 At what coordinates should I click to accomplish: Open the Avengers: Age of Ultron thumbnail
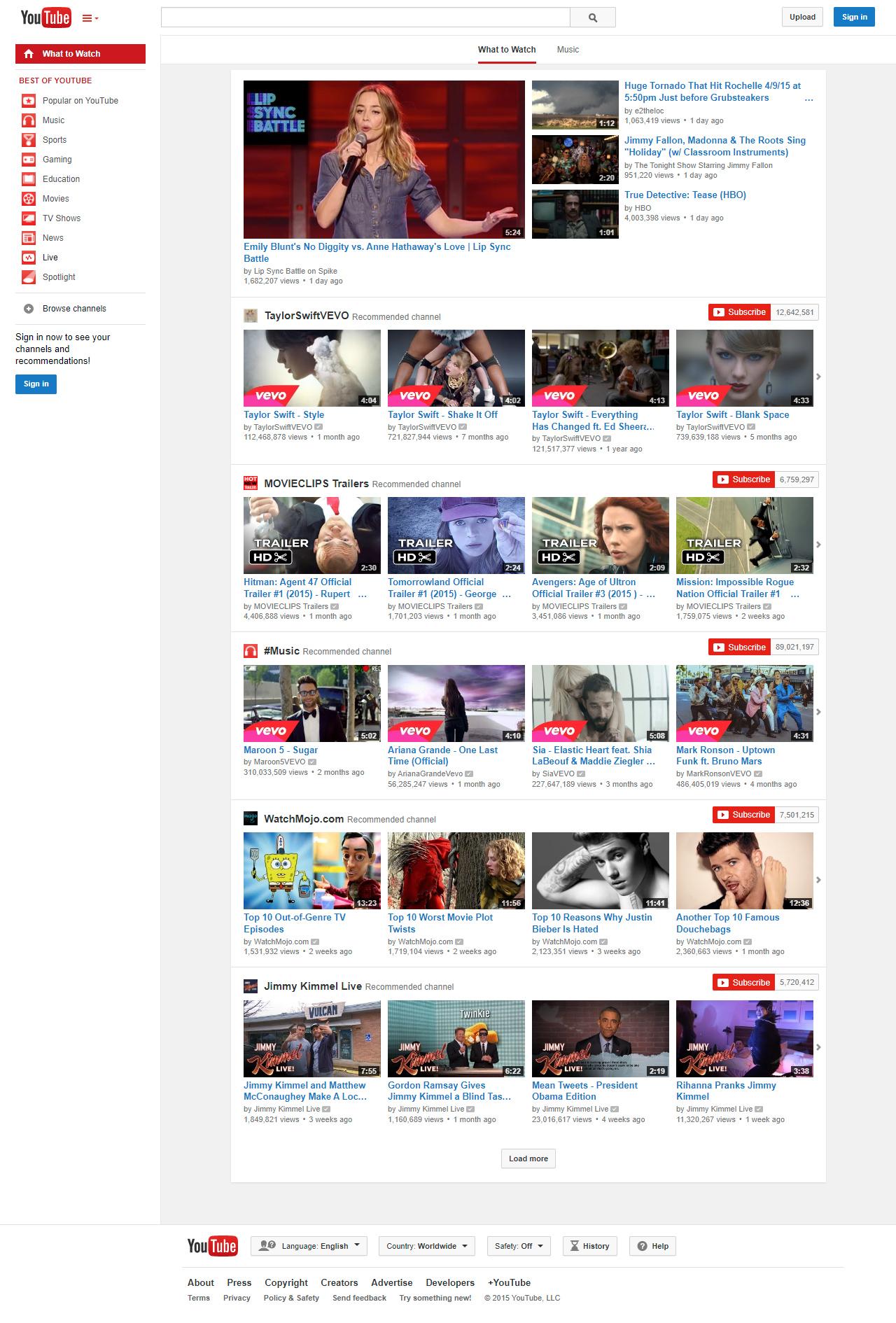(601, 535)
